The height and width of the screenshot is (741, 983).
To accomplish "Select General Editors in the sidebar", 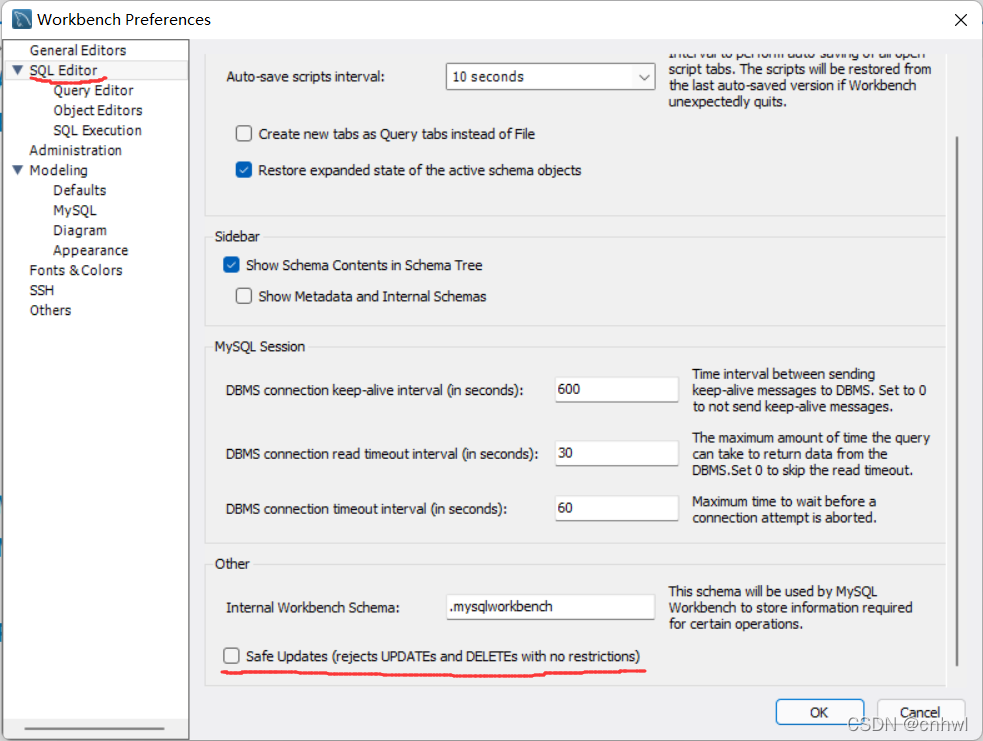I will [x=78, y=50].
